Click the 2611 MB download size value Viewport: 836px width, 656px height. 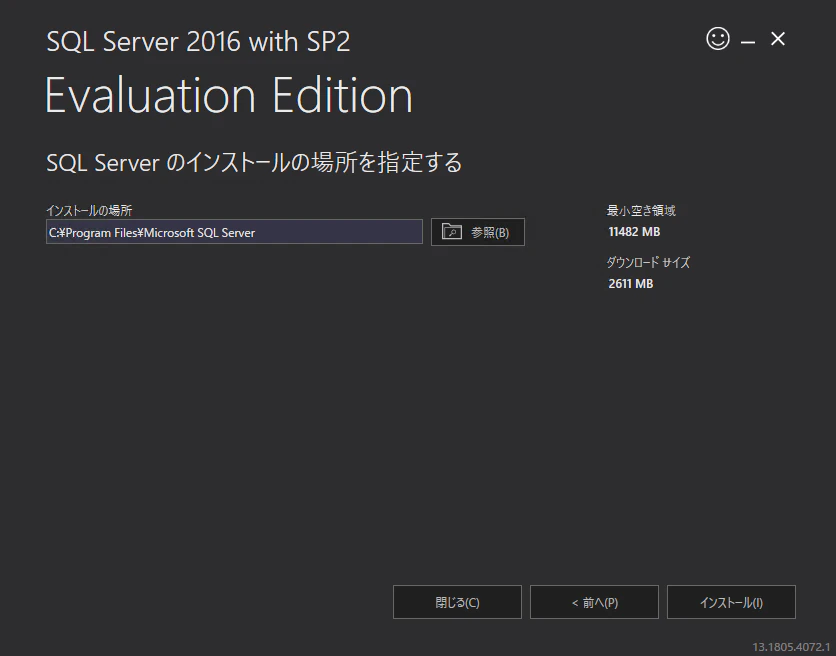pyautogui.click(x=630, y=284)
